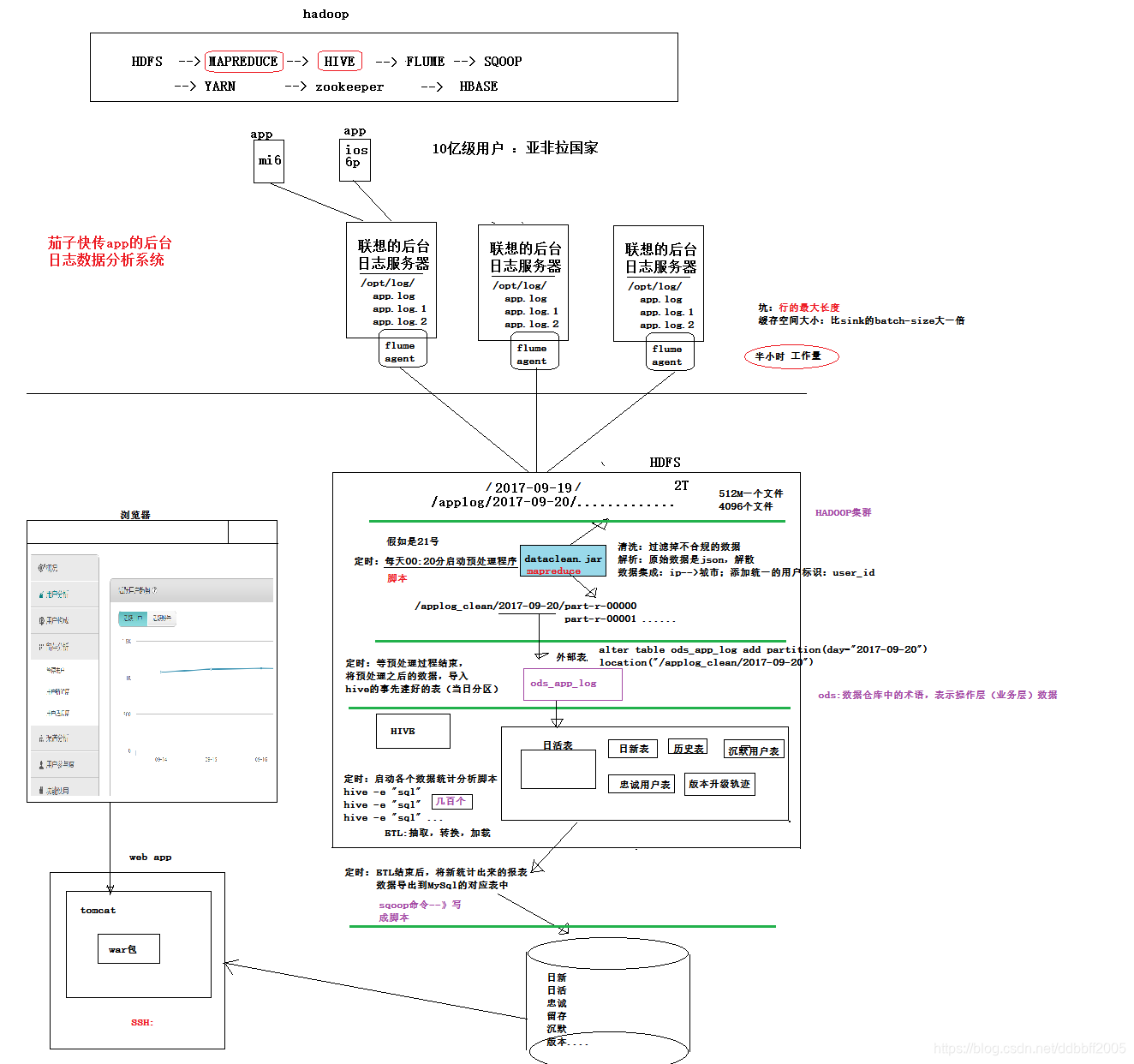Click the /applog_clean part-r-00000 path
The image size is (1134, 1064).
coord(526,606)
